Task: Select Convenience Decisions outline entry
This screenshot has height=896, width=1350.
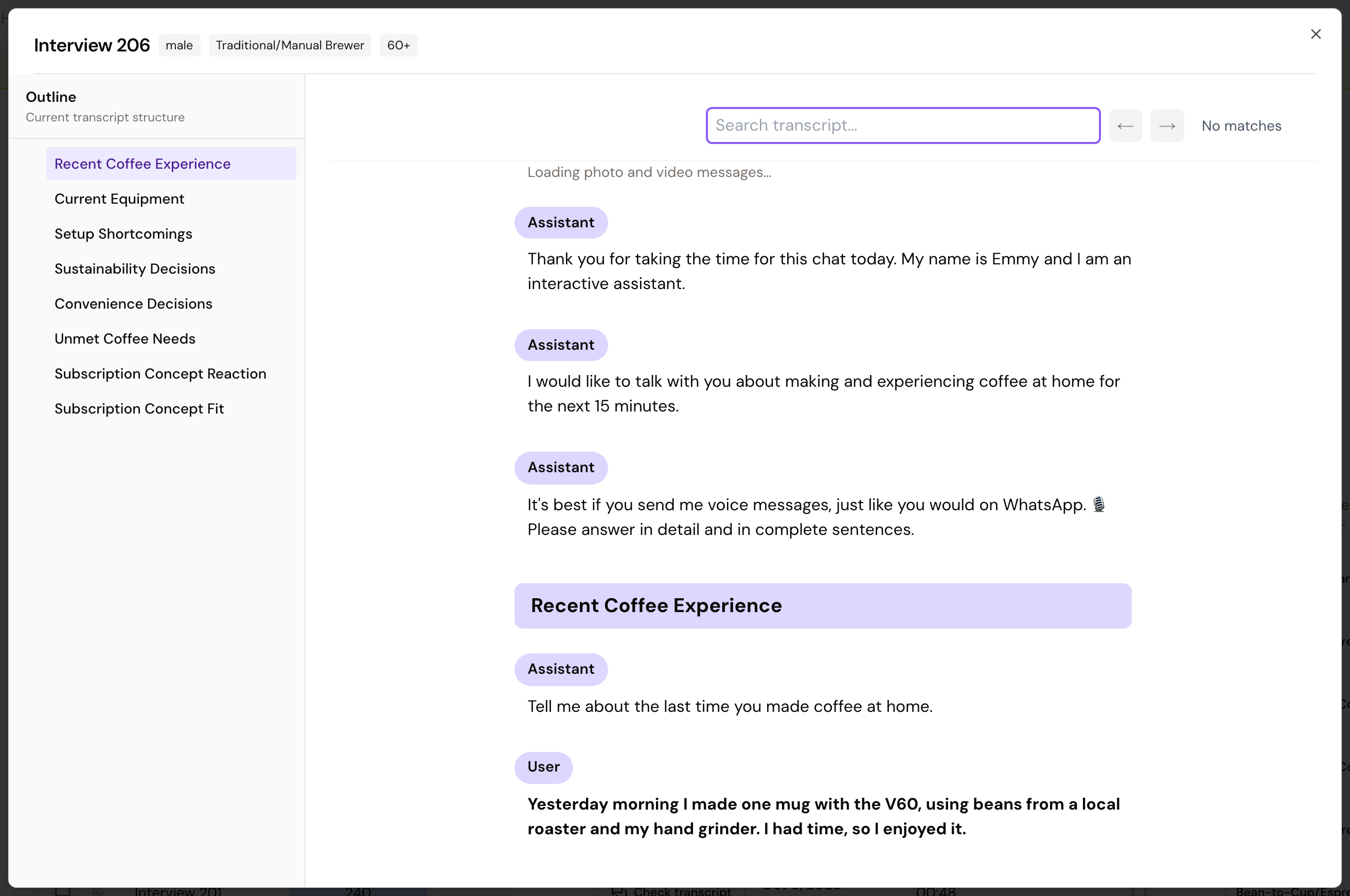Action: click(171, 303)
